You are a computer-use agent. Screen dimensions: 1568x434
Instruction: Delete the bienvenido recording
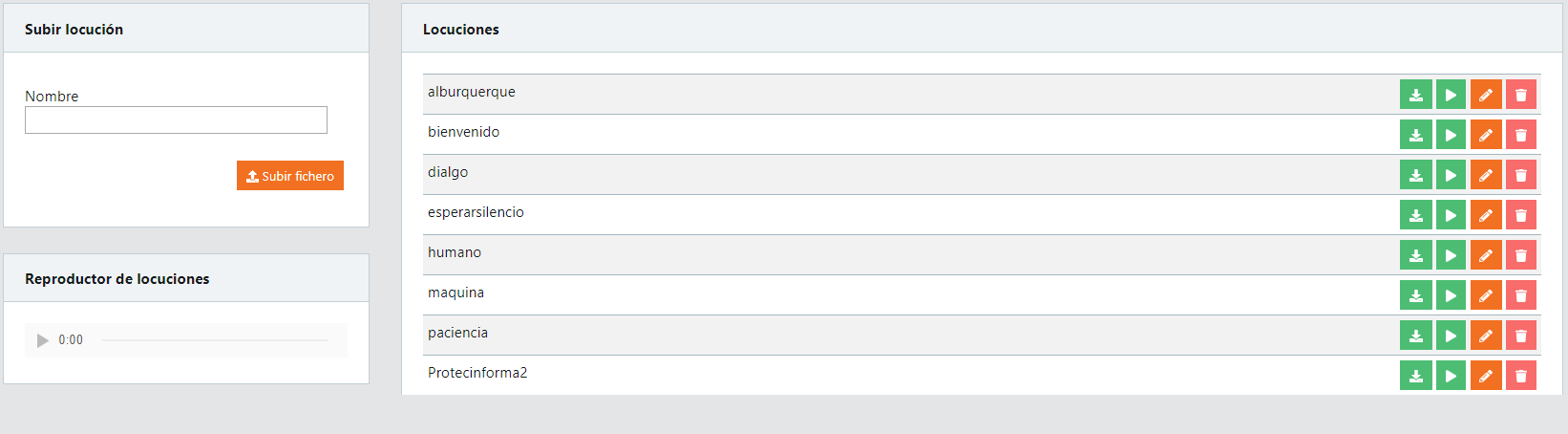1521,135
